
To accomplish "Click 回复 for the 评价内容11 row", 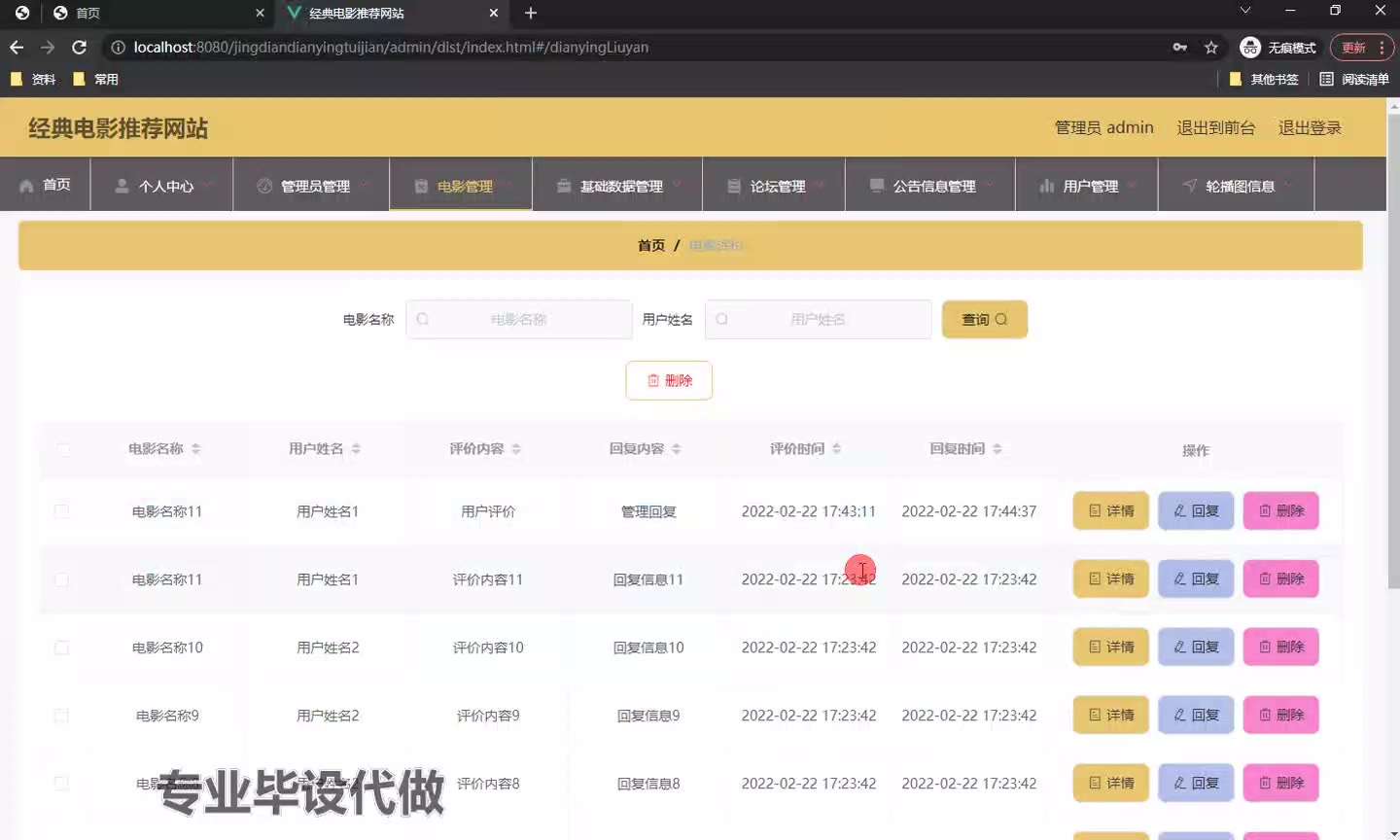I will point(1196,578).
